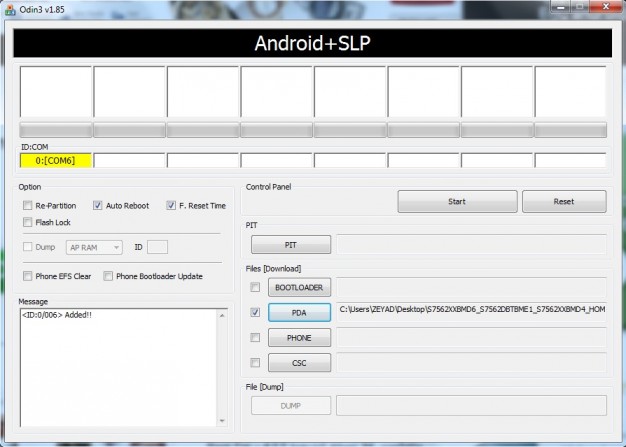Click the PIT file path field
Image resolution: width=626 pixels, height=447 pixels.
pos(471,244)
